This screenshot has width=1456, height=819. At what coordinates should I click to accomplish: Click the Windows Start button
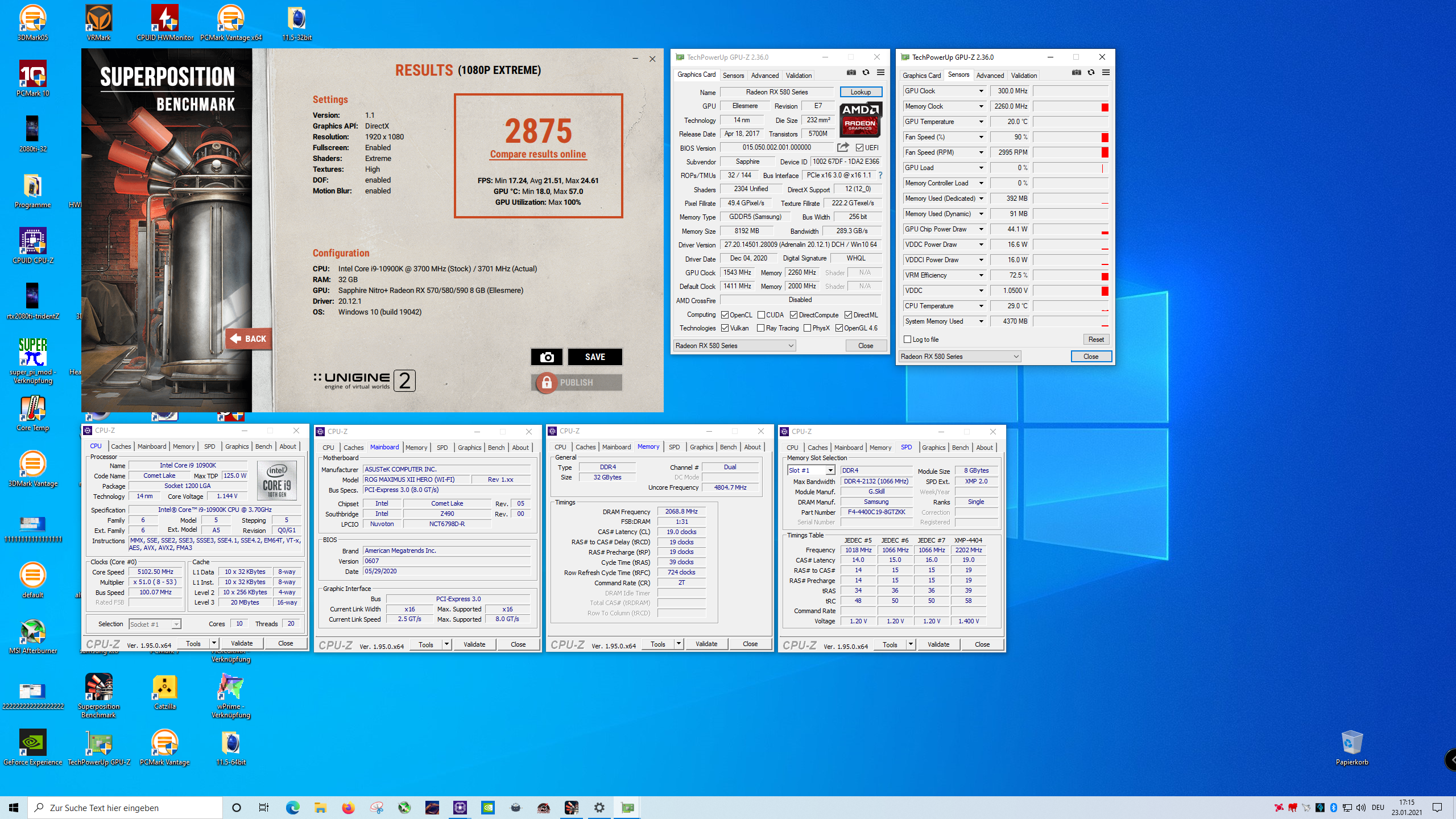point(14,808)
